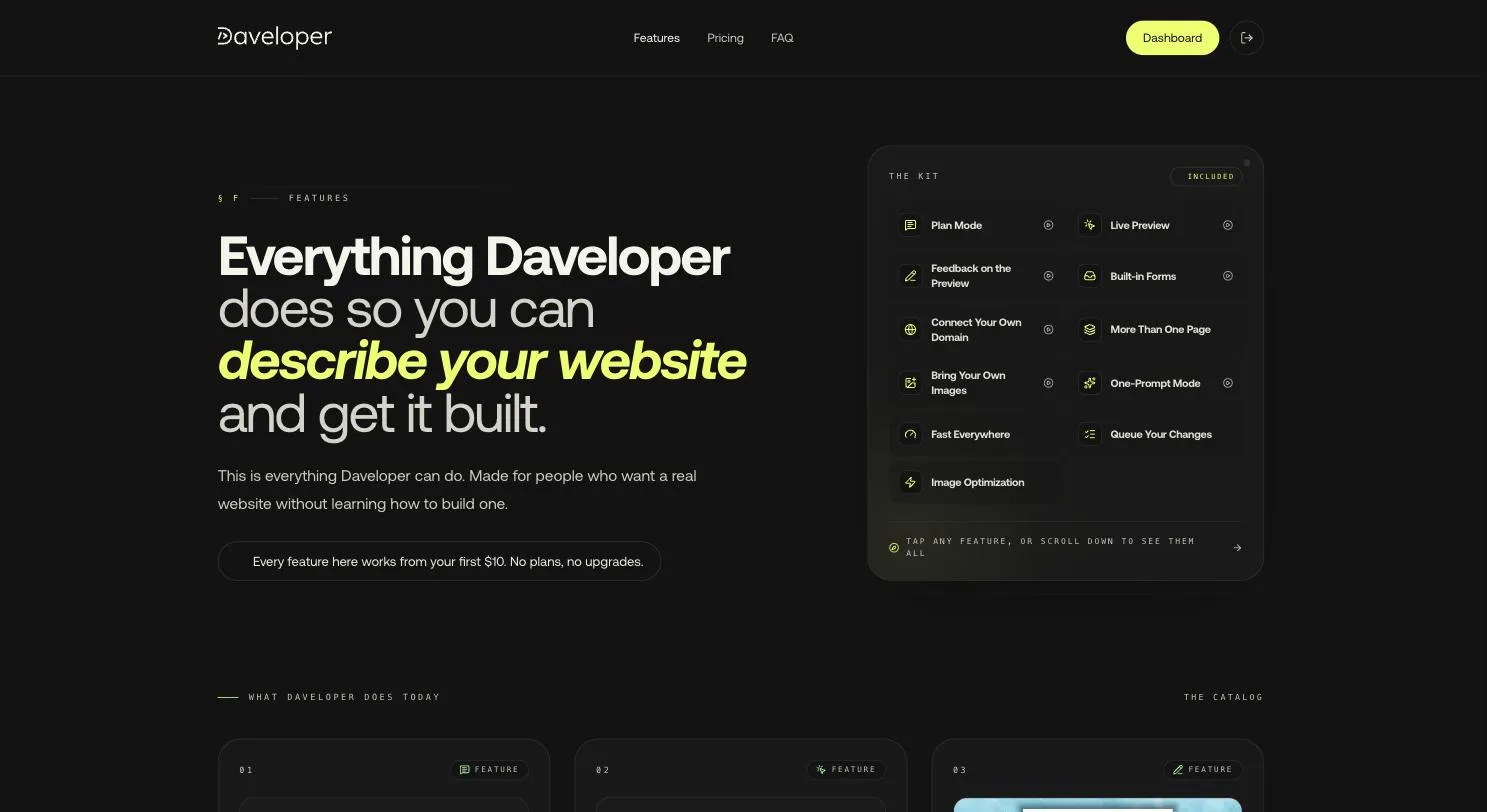1487x812 pixels.
Task: Click the 'Queue Your Changes' label
Action: click(1161, 434)
